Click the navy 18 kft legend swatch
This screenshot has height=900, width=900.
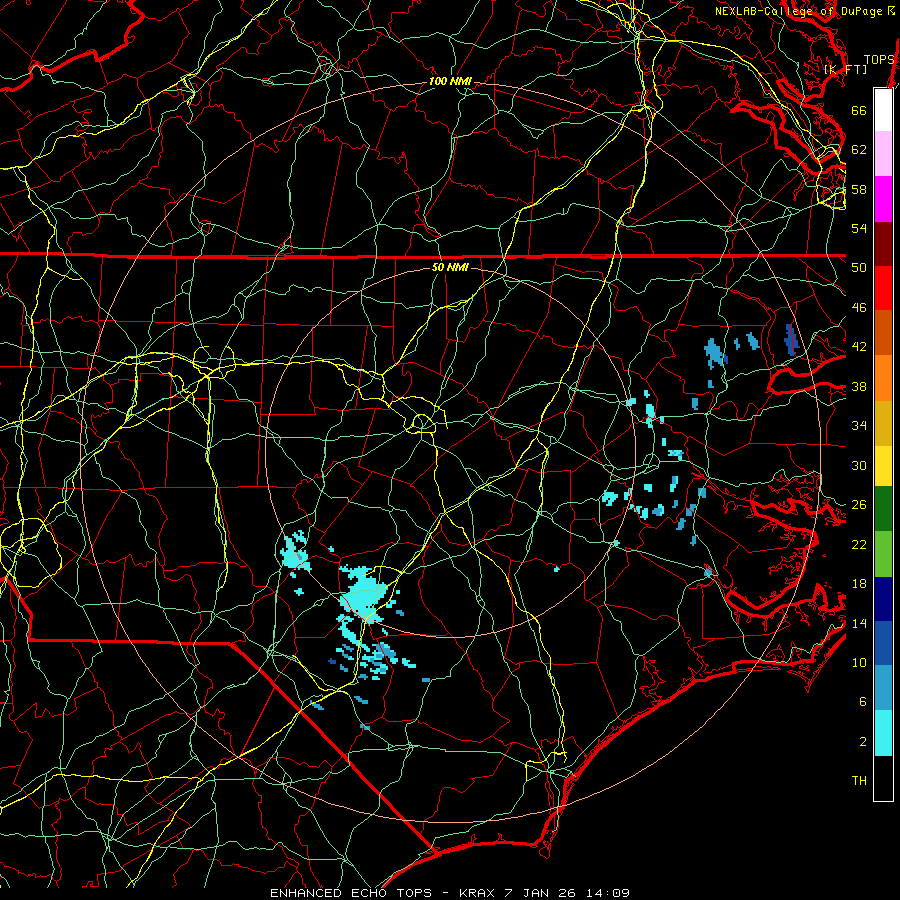pos(883,599)
